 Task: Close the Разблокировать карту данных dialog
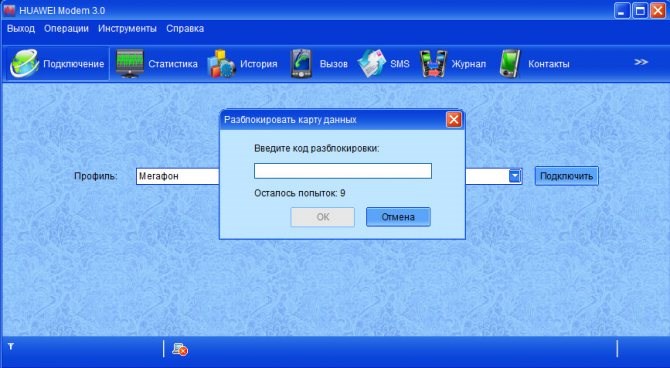click(x=454, y=120)
